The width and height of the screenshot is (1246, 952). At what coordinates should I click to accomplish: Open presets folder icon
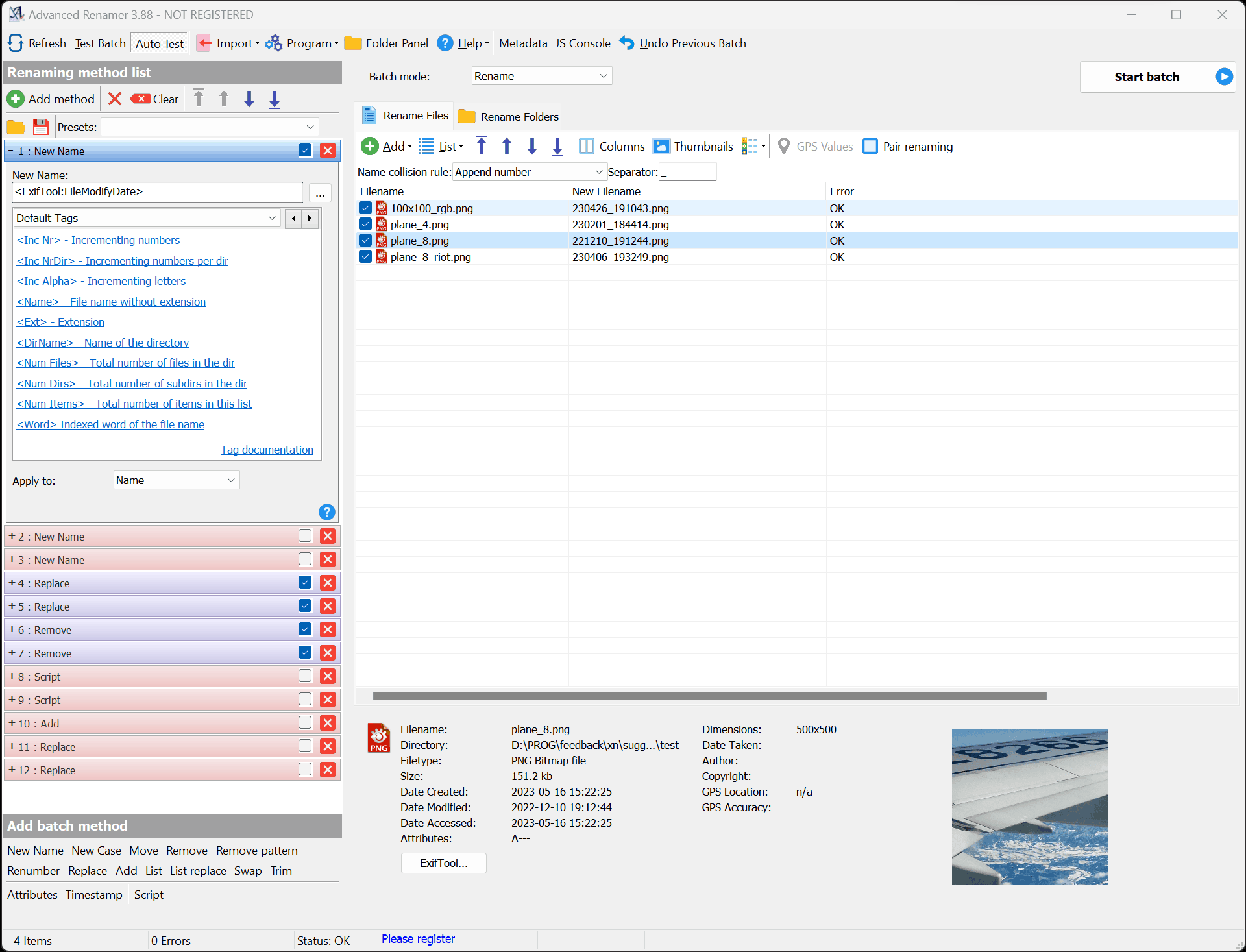click(x=16, y=127)
